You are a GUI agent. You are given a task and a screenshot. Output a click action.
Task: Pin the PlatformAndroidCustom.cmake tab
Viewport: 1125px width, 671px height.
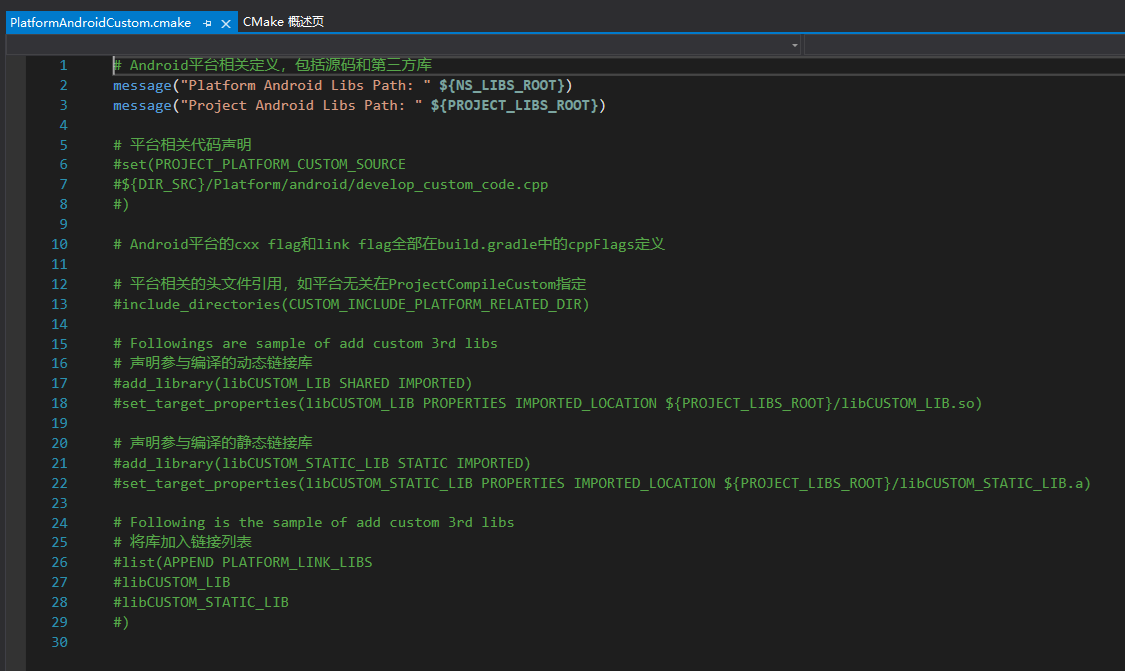(207, 22)
